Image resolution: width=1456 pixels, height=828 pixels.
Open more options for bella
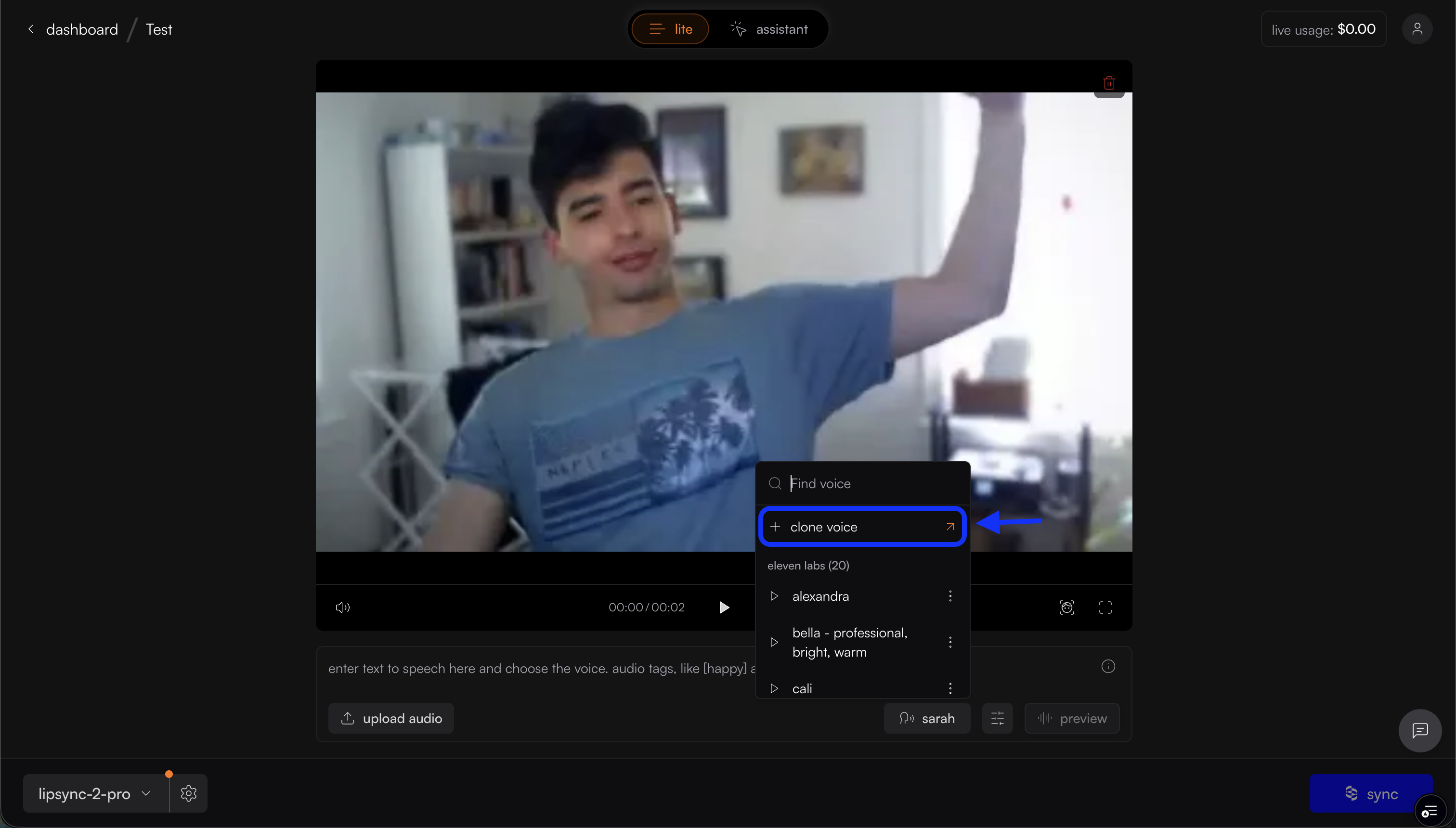coord(950,642)
